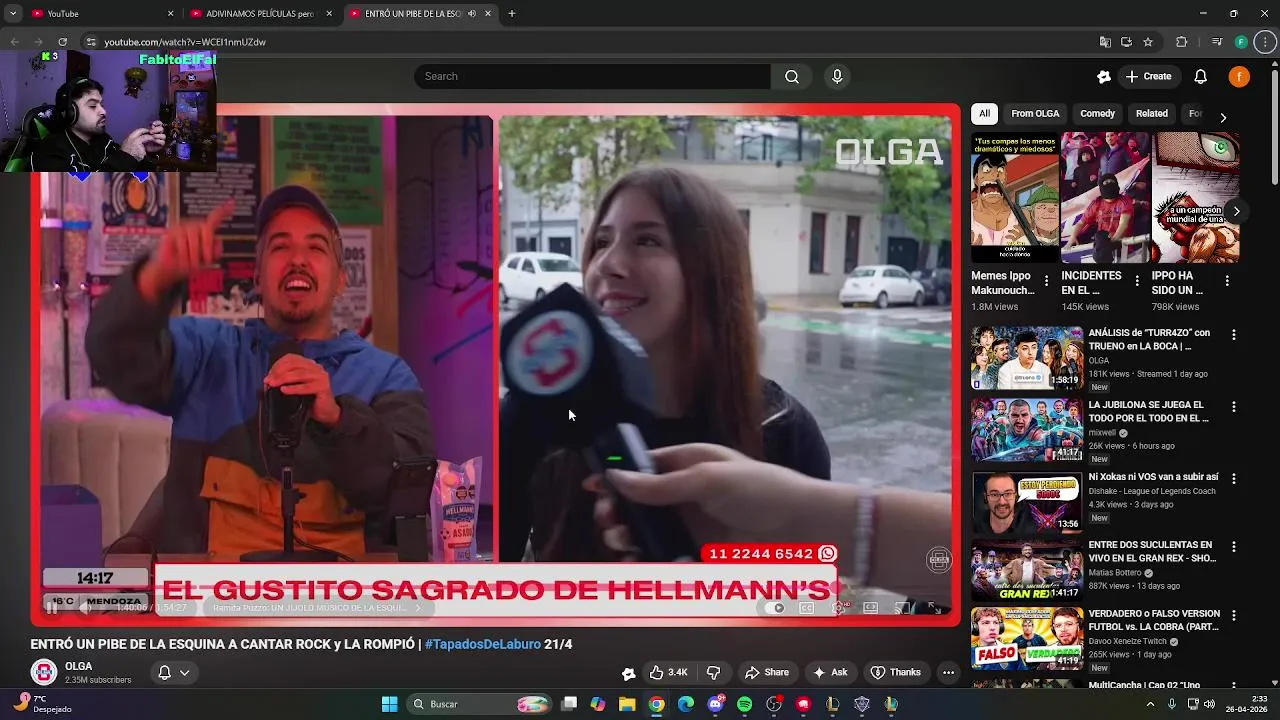This screenshot has width=1280, height=720.
Task: Reload the page in the browser toolbar
Action: point(62,42)
